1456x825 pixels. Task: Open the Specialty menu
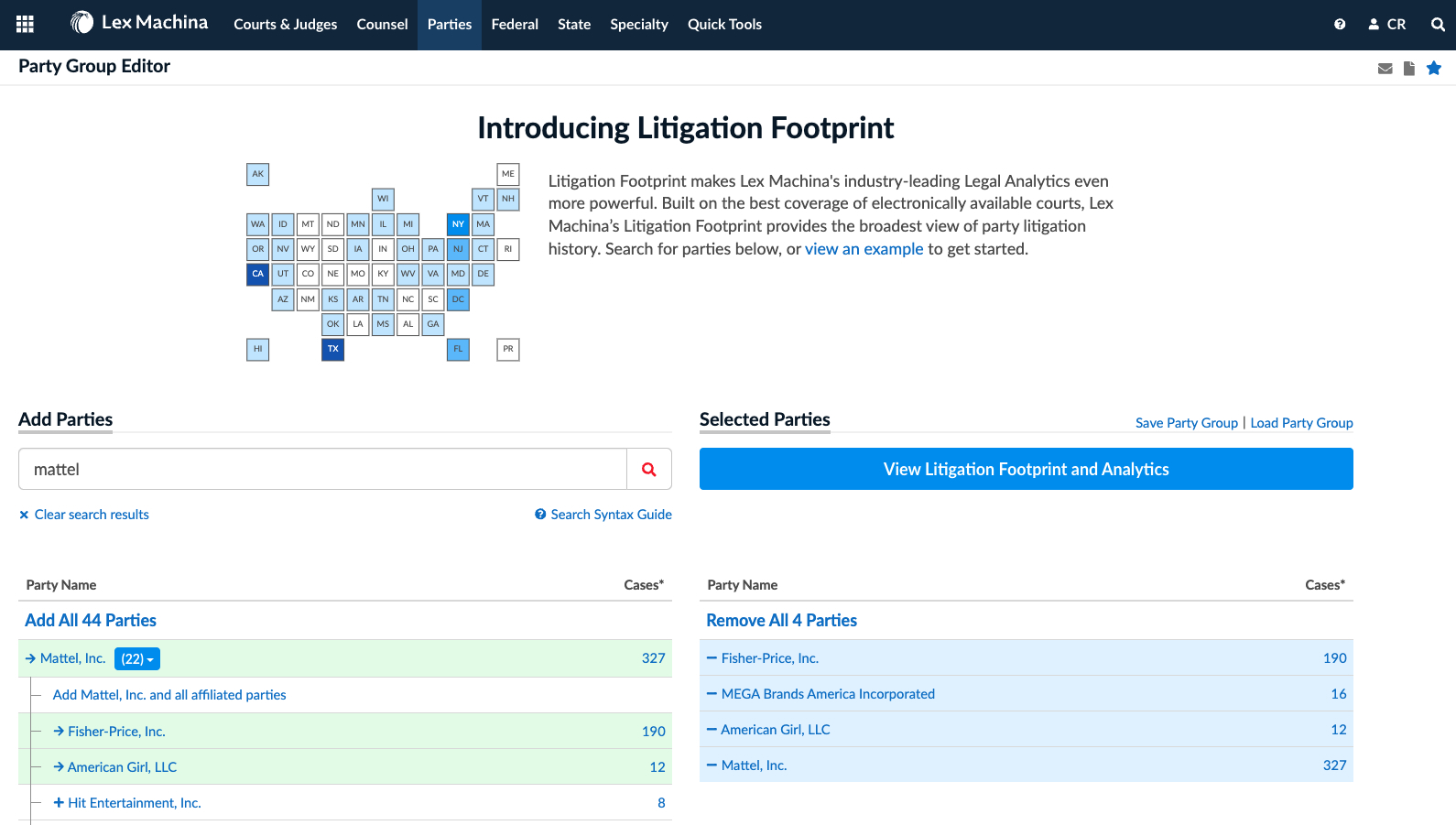tap(639, 25)
